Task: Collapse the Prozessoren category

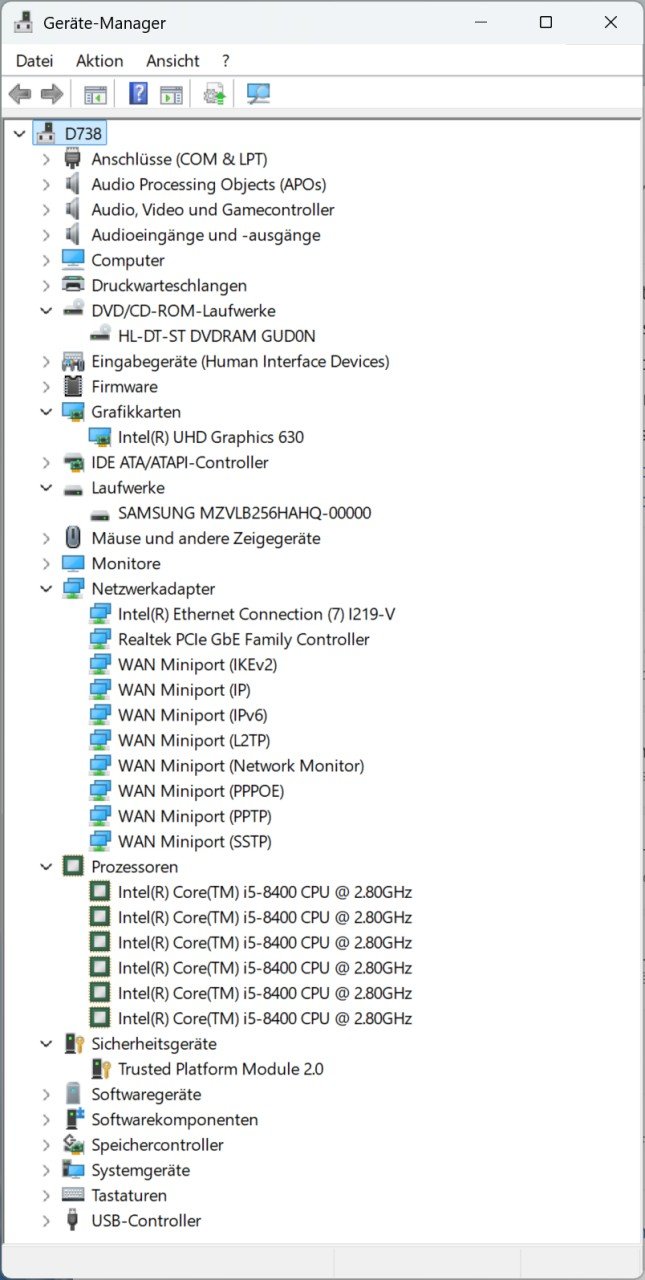Action: (46, 867)
